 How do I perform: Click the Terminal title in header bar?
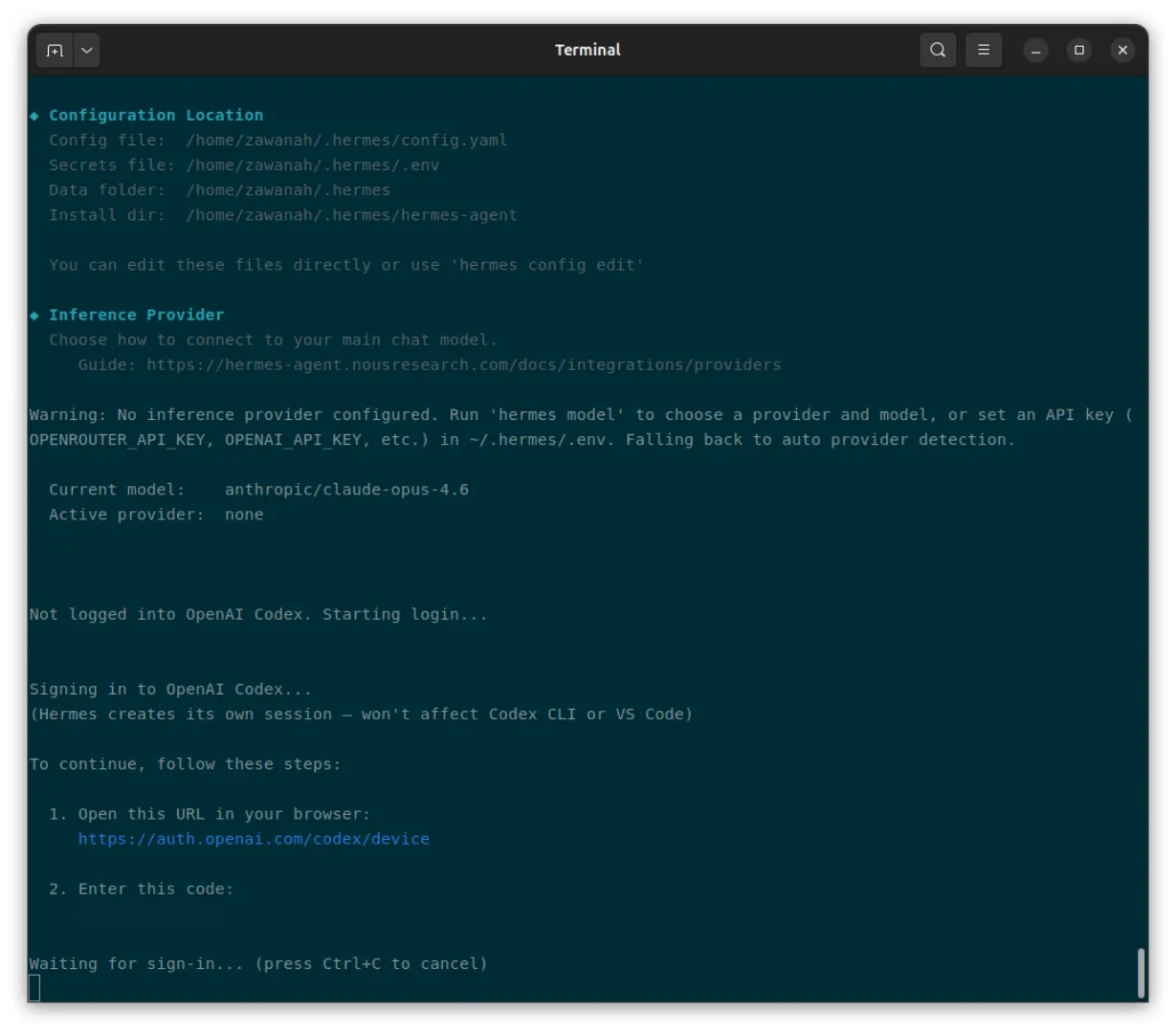[588, 50]
